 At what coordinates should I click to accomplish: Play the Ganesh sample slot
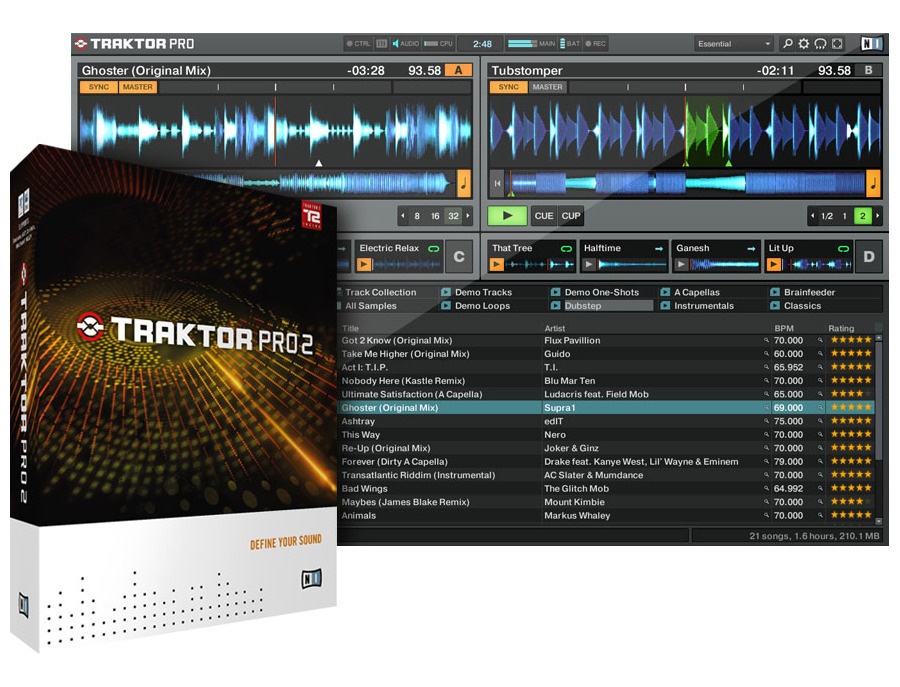tap(681, 265)
